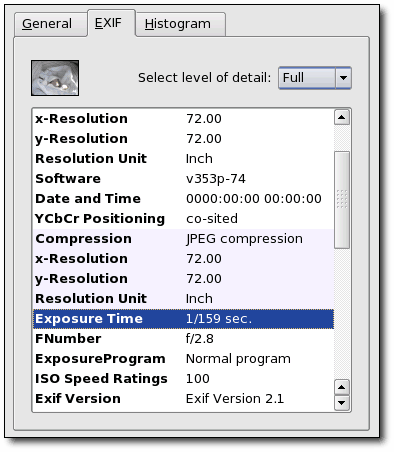Select the Software row
This screenshot has width=394, height=452.
click(183, 179)
